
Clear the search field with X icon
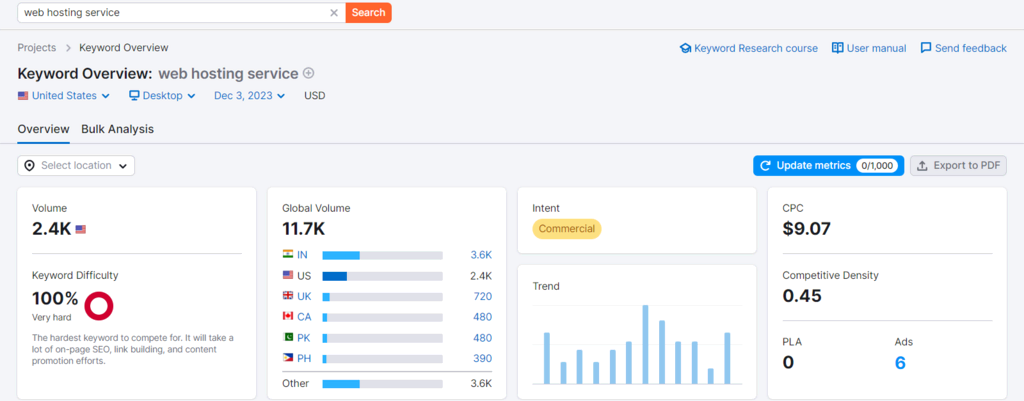(334, 12)
